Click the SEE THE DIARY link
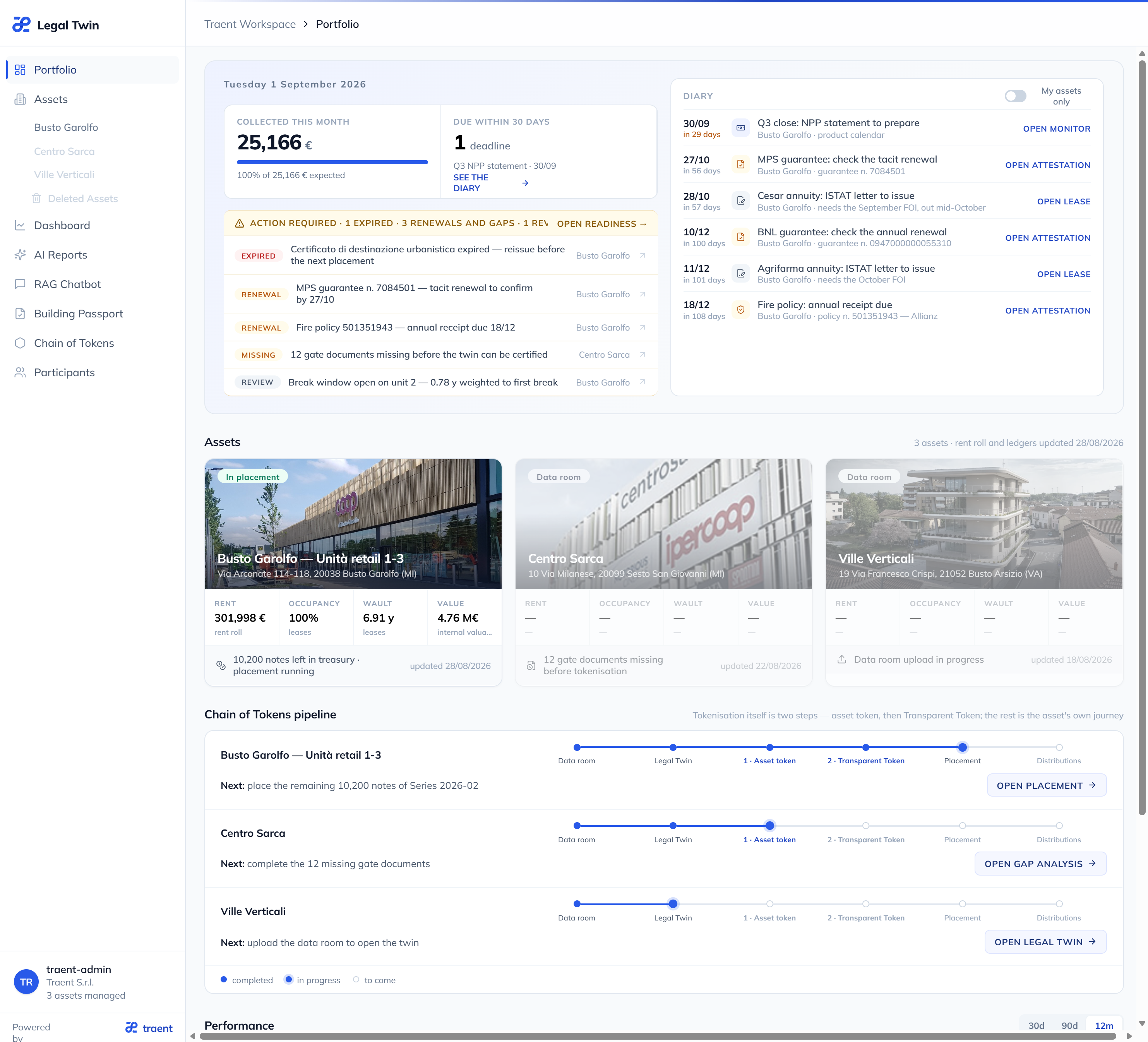 (x=490, y=183)
